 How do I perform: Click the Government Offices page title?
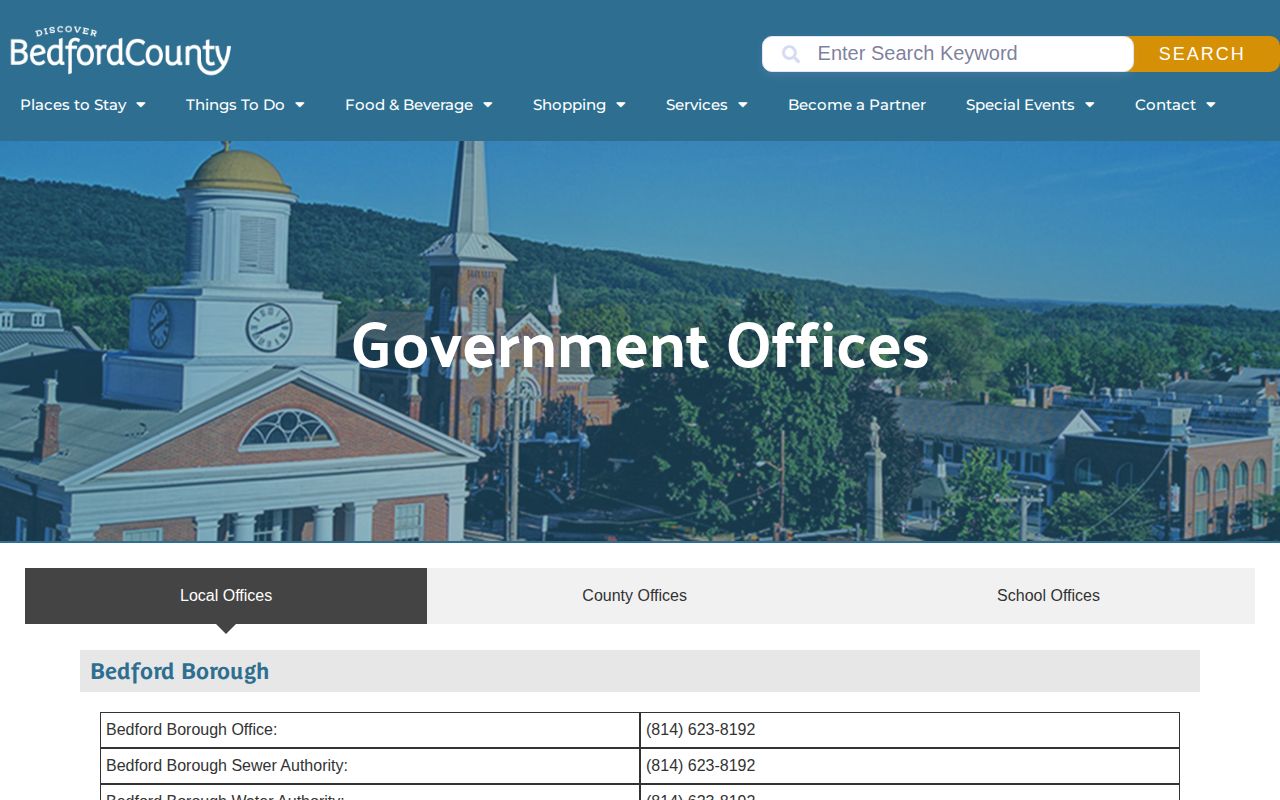click(x=640, y=346)
